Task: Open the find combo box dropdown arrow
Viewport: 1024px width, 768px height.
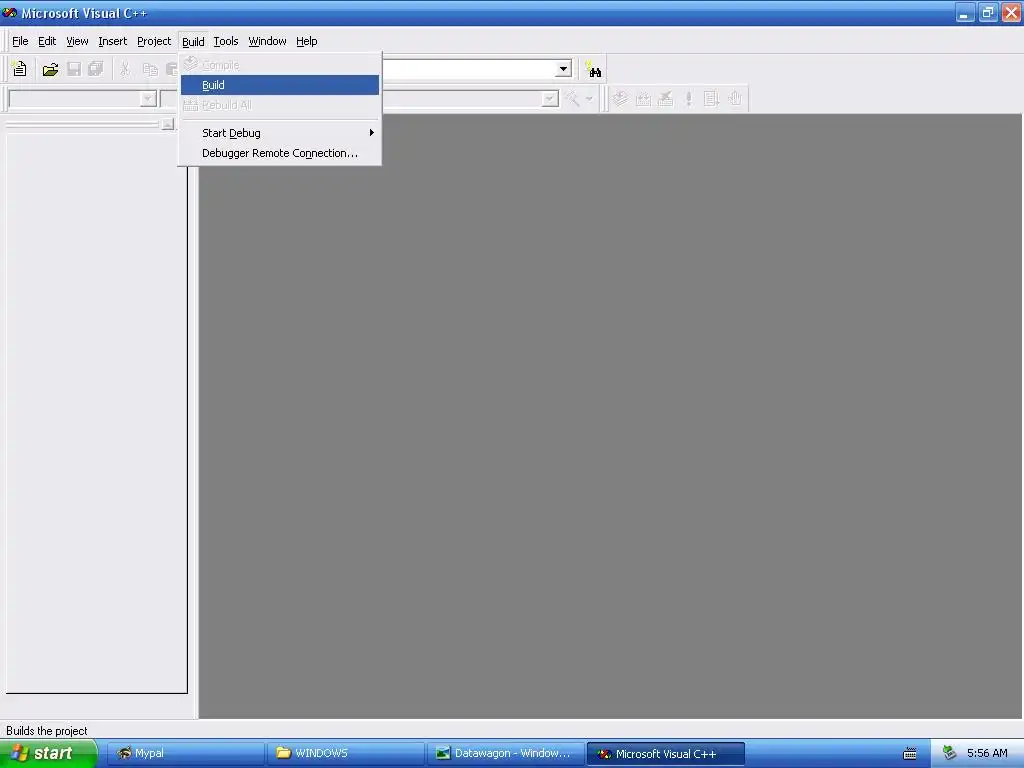Action: click(x=564, y=69)
